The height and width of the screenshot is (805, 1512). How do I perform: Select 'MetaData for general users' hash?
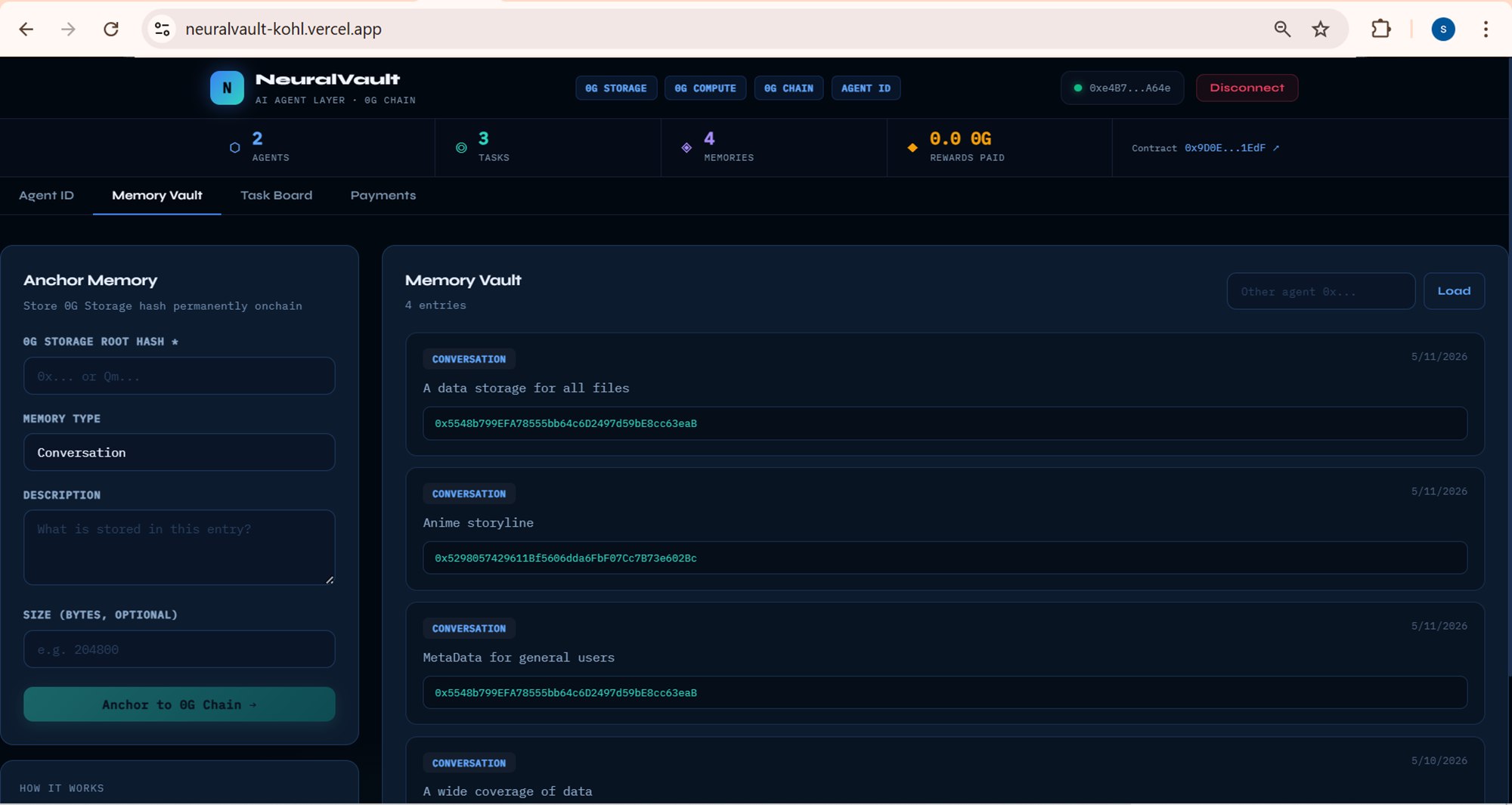click(945, 692)
